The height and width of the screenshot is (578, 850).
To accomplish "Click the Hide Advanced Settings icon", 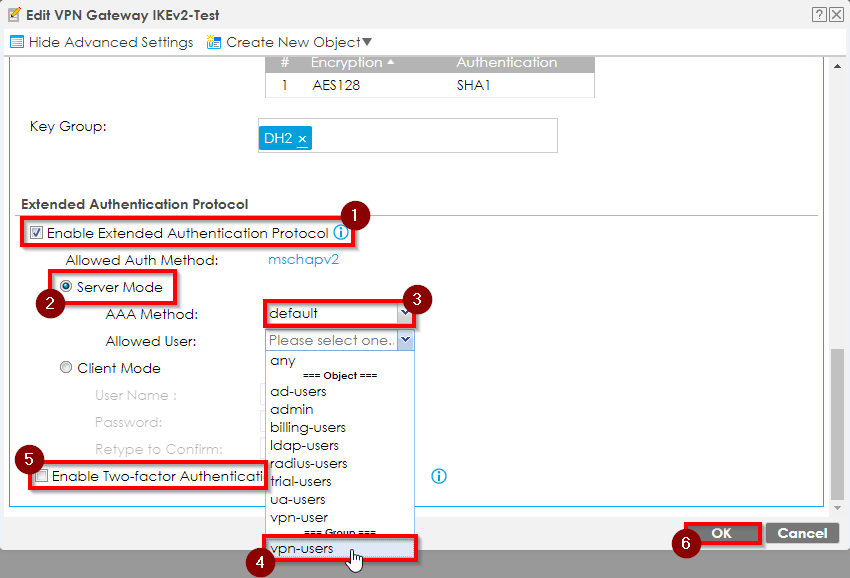I will pos(17,42).
